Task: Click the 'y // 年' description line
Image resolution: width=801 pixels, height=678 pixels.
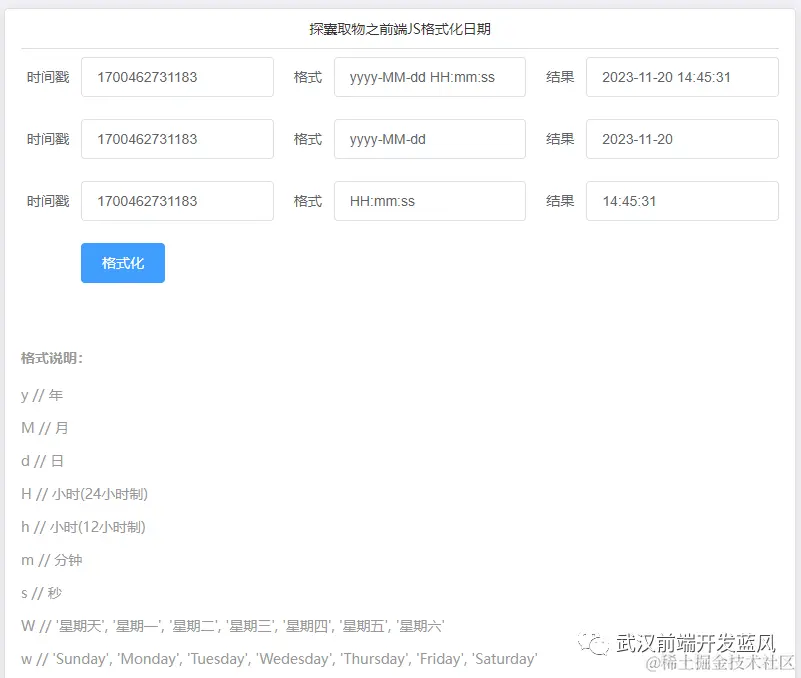Action: [x=42, y=395]
